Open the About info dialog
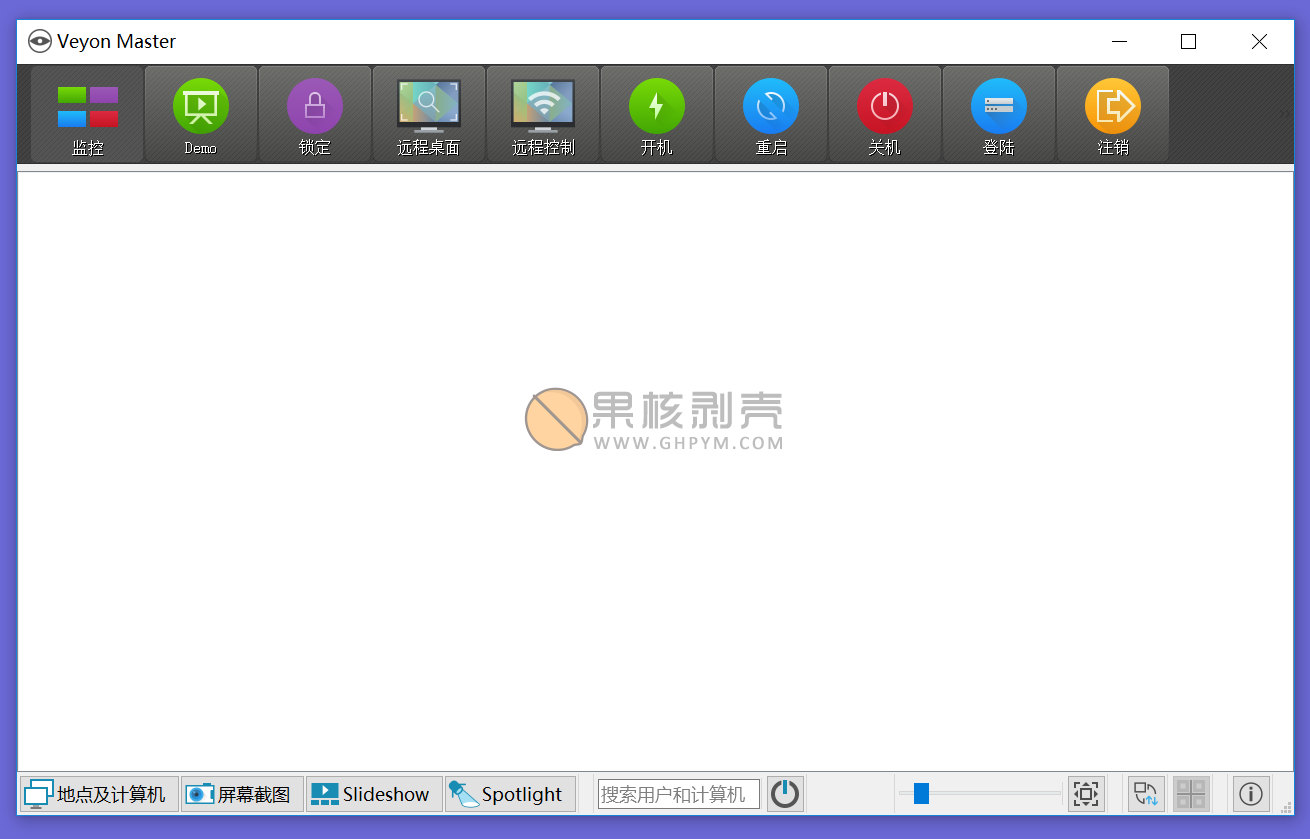 [1250, 793]
